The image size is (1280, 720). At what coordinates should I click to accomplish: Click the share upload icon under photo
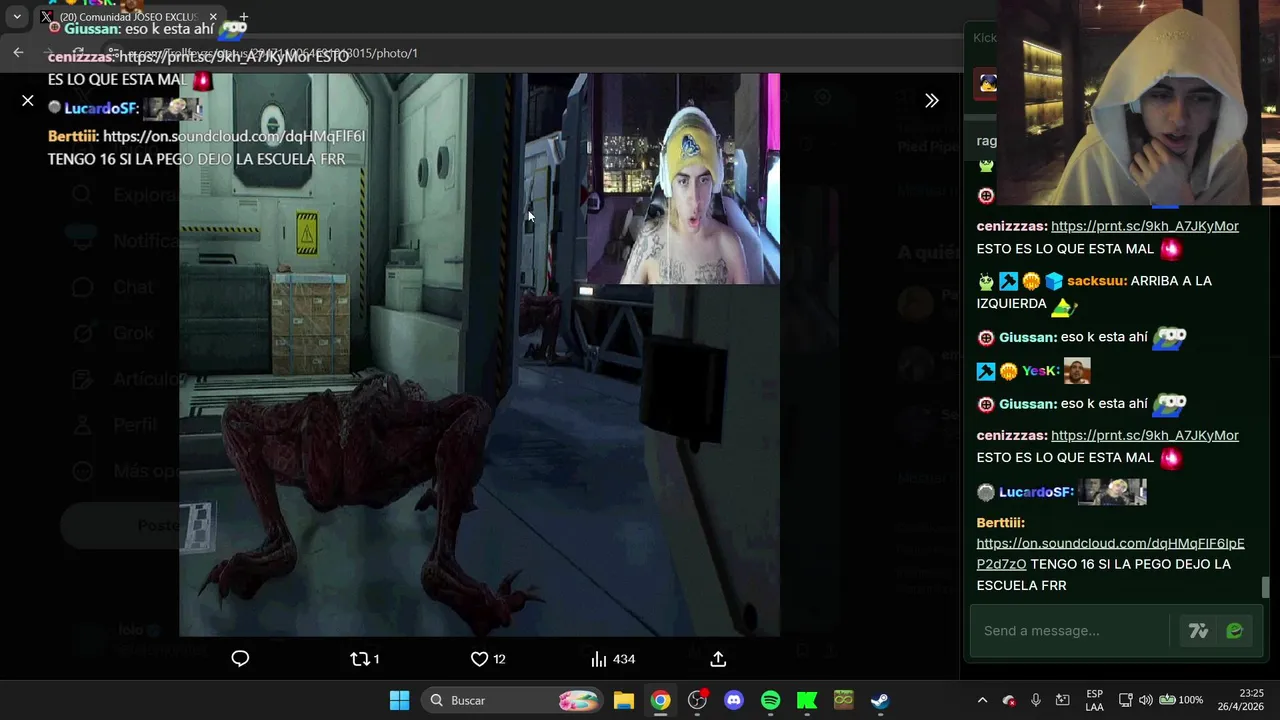pyautogui.click(x=718, y=659)
